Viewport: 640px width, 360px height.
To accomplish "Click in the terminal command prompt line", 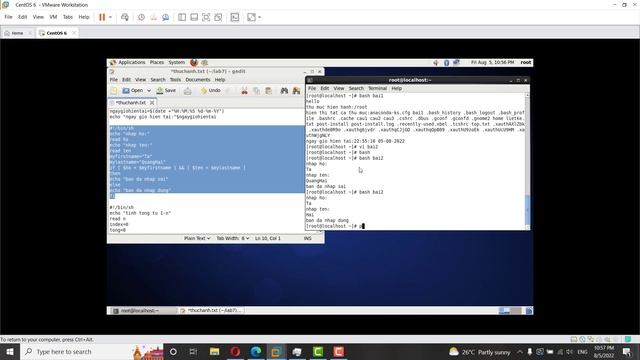I will click(x=415, y=226).
